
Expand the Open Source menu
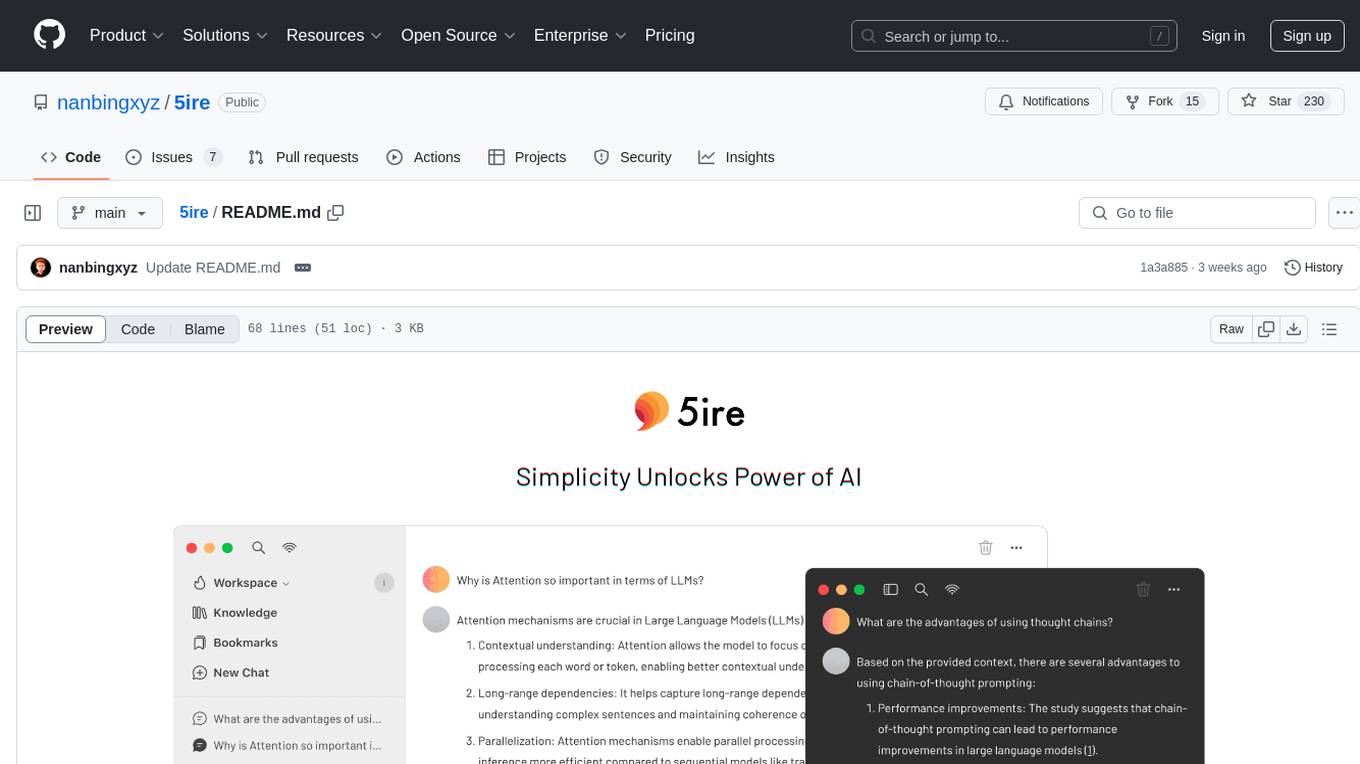tap(458, 35)
